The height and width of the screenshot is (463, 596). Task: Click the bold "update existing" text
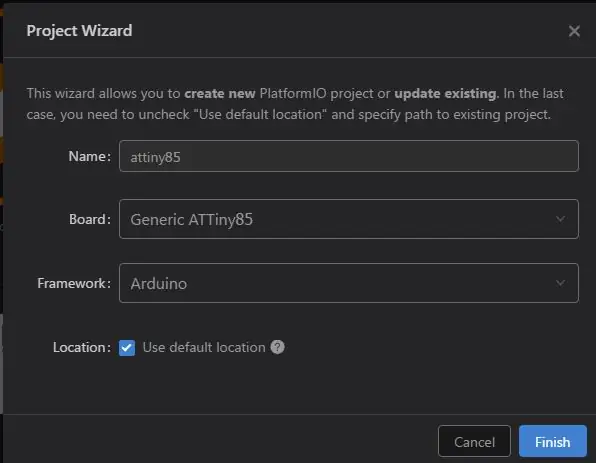pos(446,94)
